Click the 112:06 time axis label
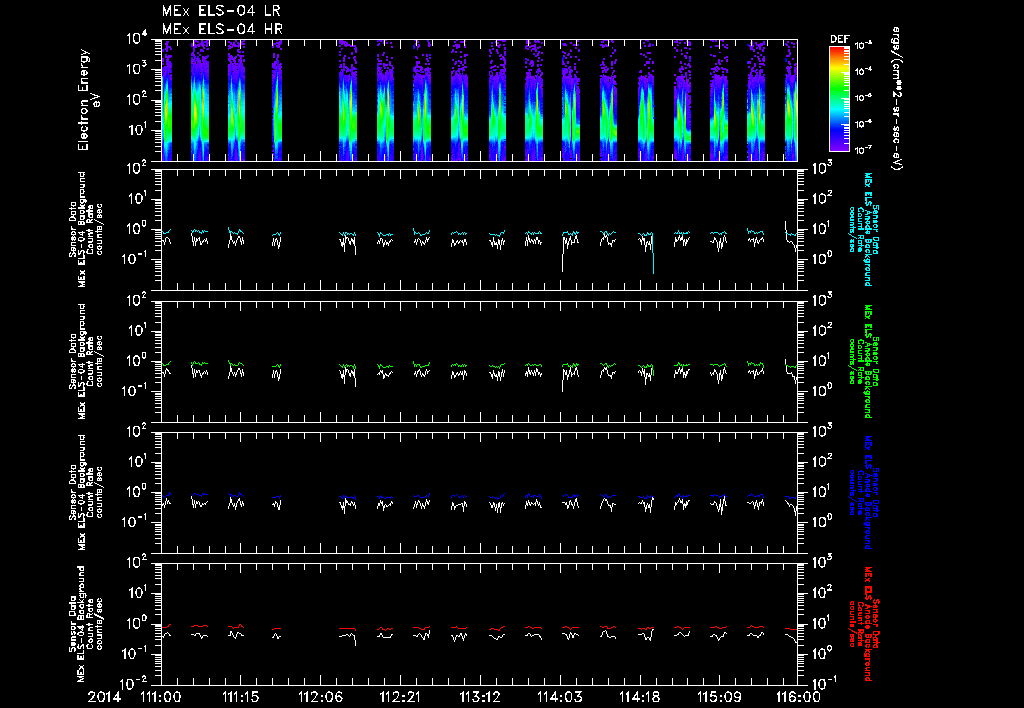1024x708 pixels. [320, 697]
